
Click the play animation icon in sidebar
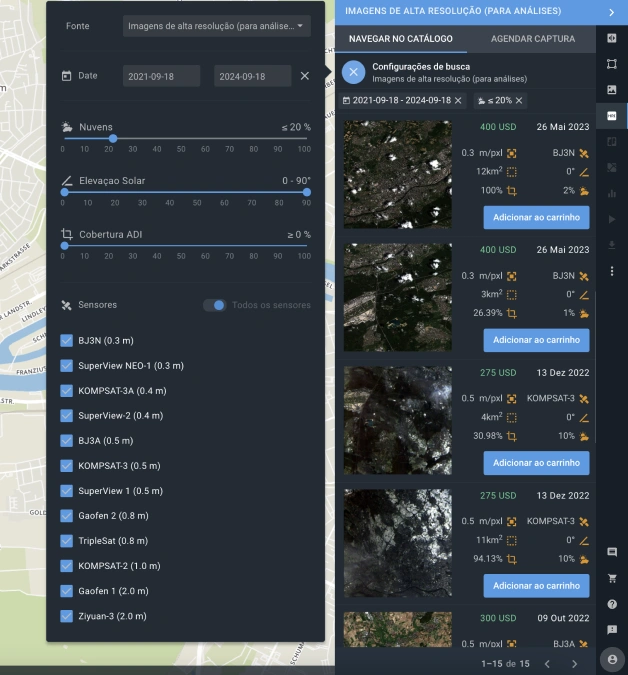[x=612, y=219]
